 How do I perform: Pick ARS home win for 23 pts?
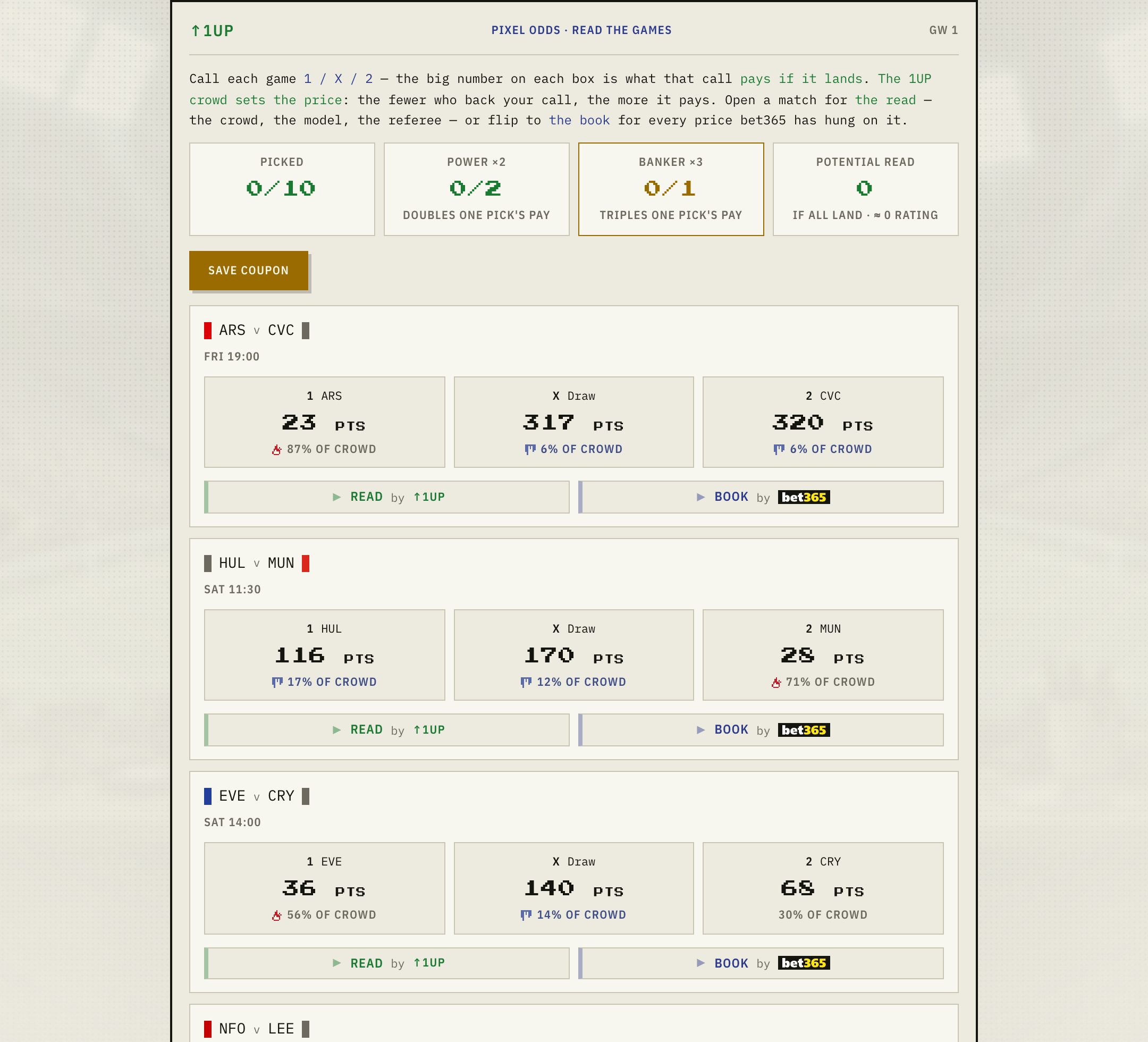(x=325, y=422)
